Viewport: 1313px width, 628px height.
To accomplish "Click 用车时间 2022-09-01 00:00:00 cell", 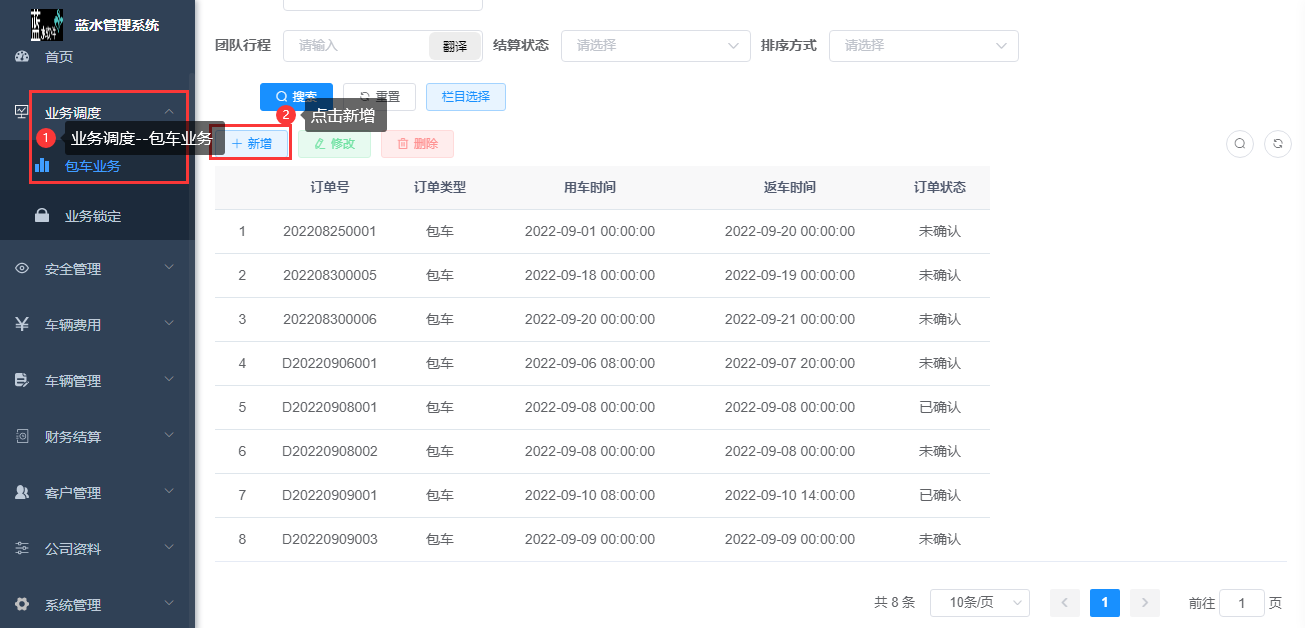I will [590, 232].
